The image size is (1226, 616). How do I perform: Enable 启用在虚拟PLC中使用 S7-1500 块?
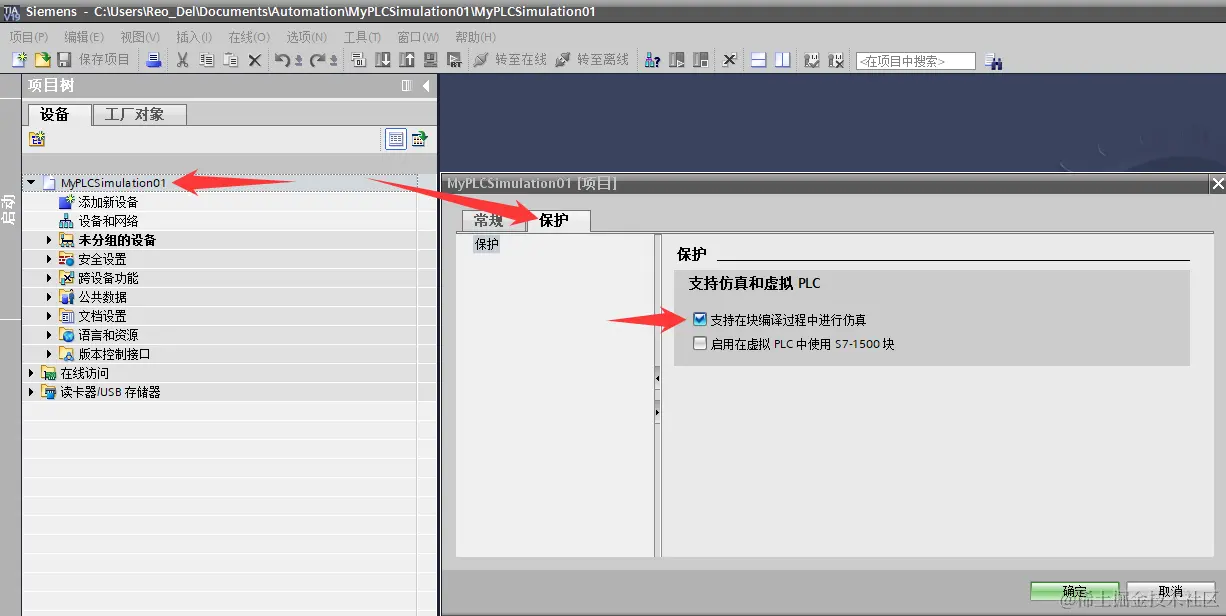coord(699,343)
